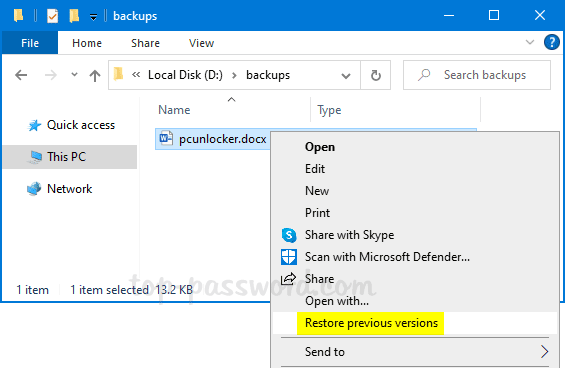Image resolution: width=565 pixels, height=368 pixels.
Task: Click the Microsoft Defender shield icon
Action: click(289, 257)
